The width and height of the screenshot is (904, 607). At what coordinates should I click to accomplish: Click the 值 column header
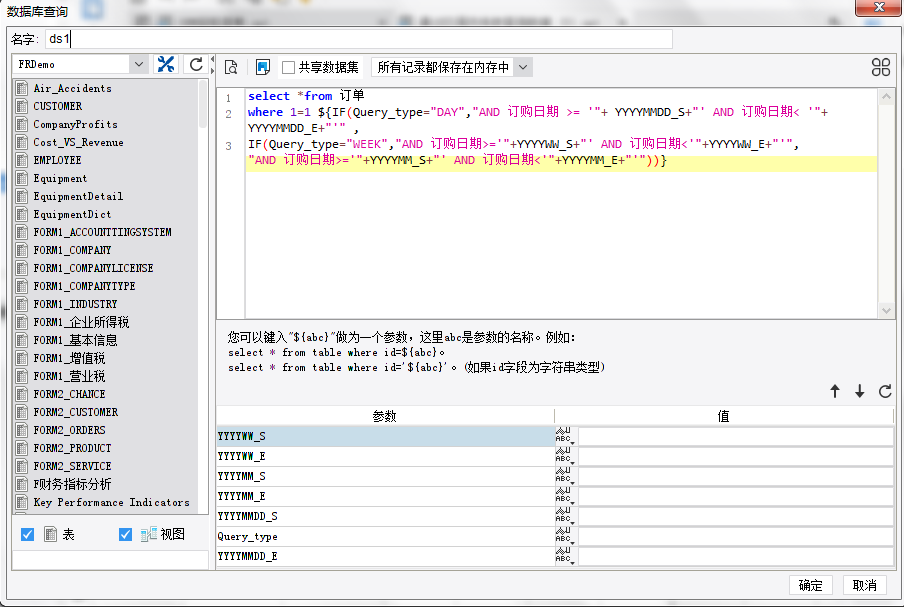[x=724, y=416]
